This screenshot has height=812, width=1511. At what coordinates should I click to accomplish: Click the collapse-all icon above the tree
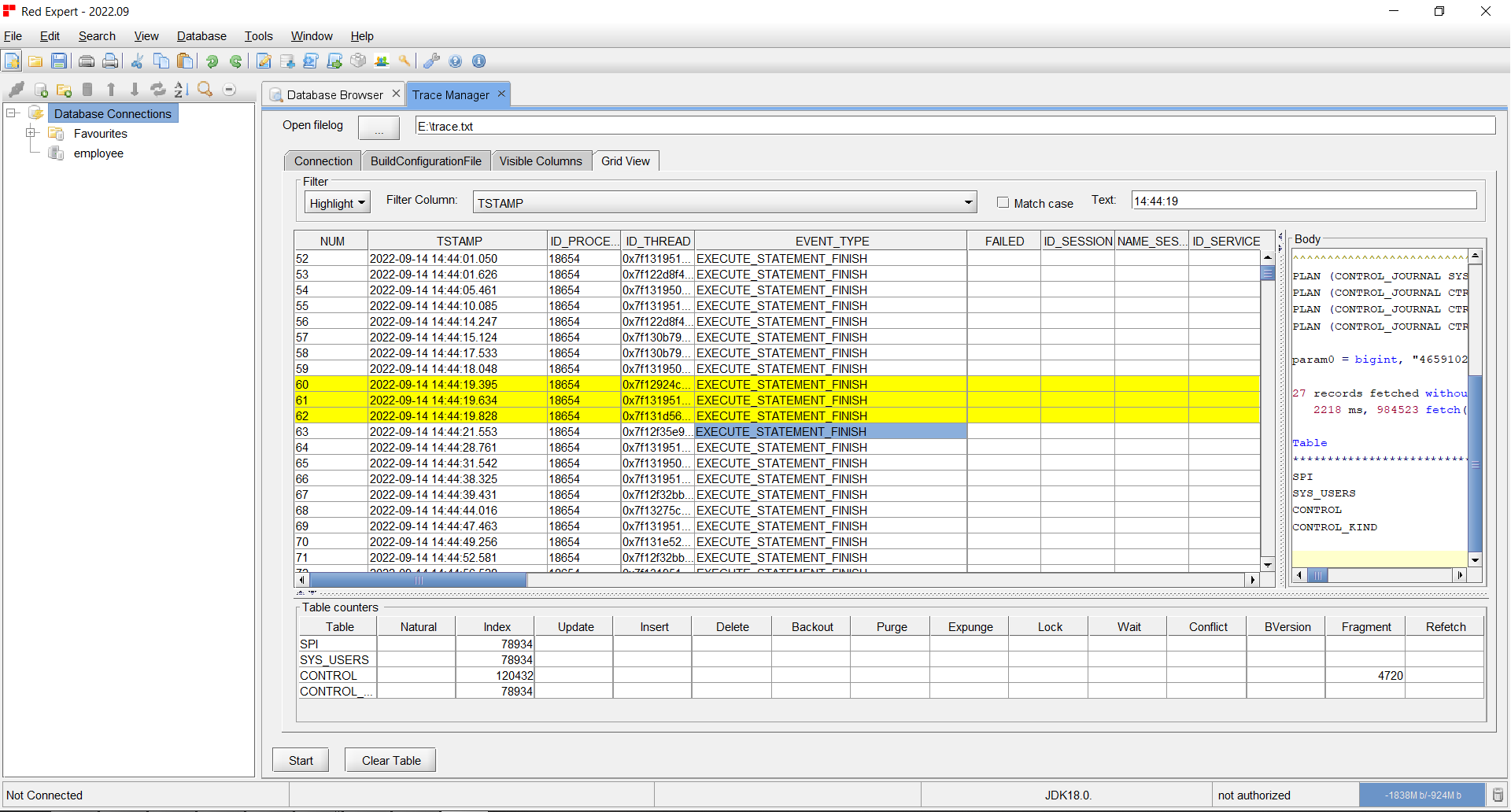(229, 90)
